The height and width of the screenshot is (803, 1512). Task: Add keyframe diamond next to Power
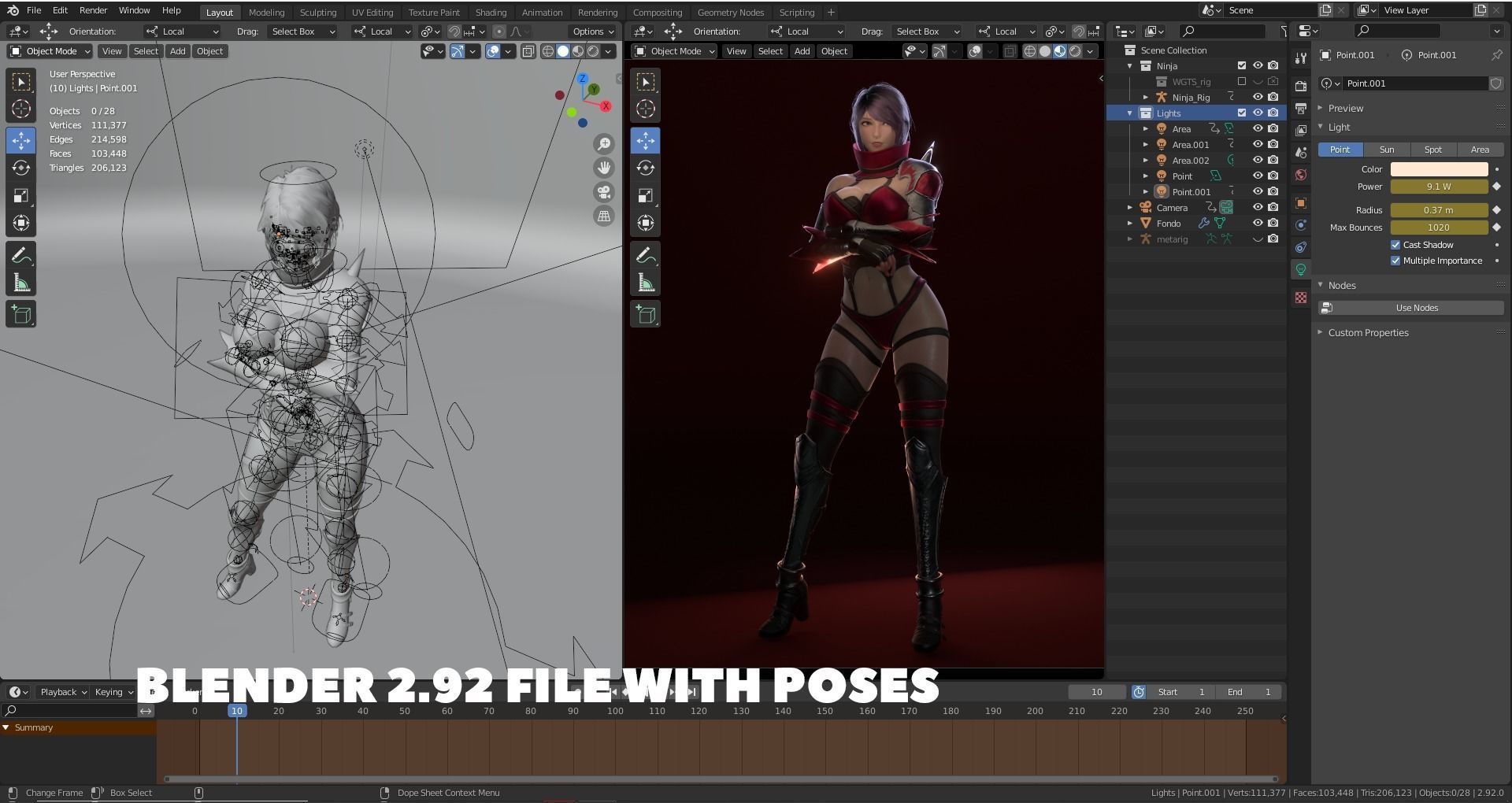(1497, 187)
